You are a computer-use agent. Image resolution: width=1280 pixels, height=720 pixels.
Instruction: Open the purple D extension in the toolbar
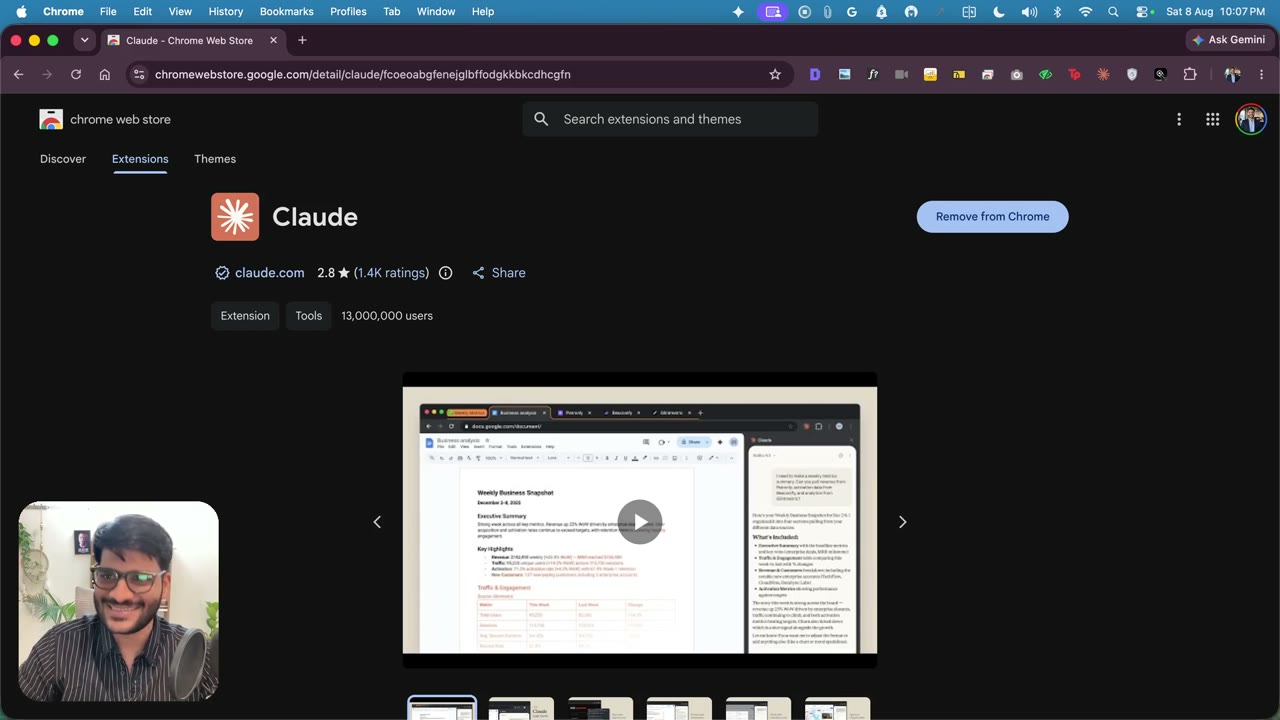tap(815, 74)
